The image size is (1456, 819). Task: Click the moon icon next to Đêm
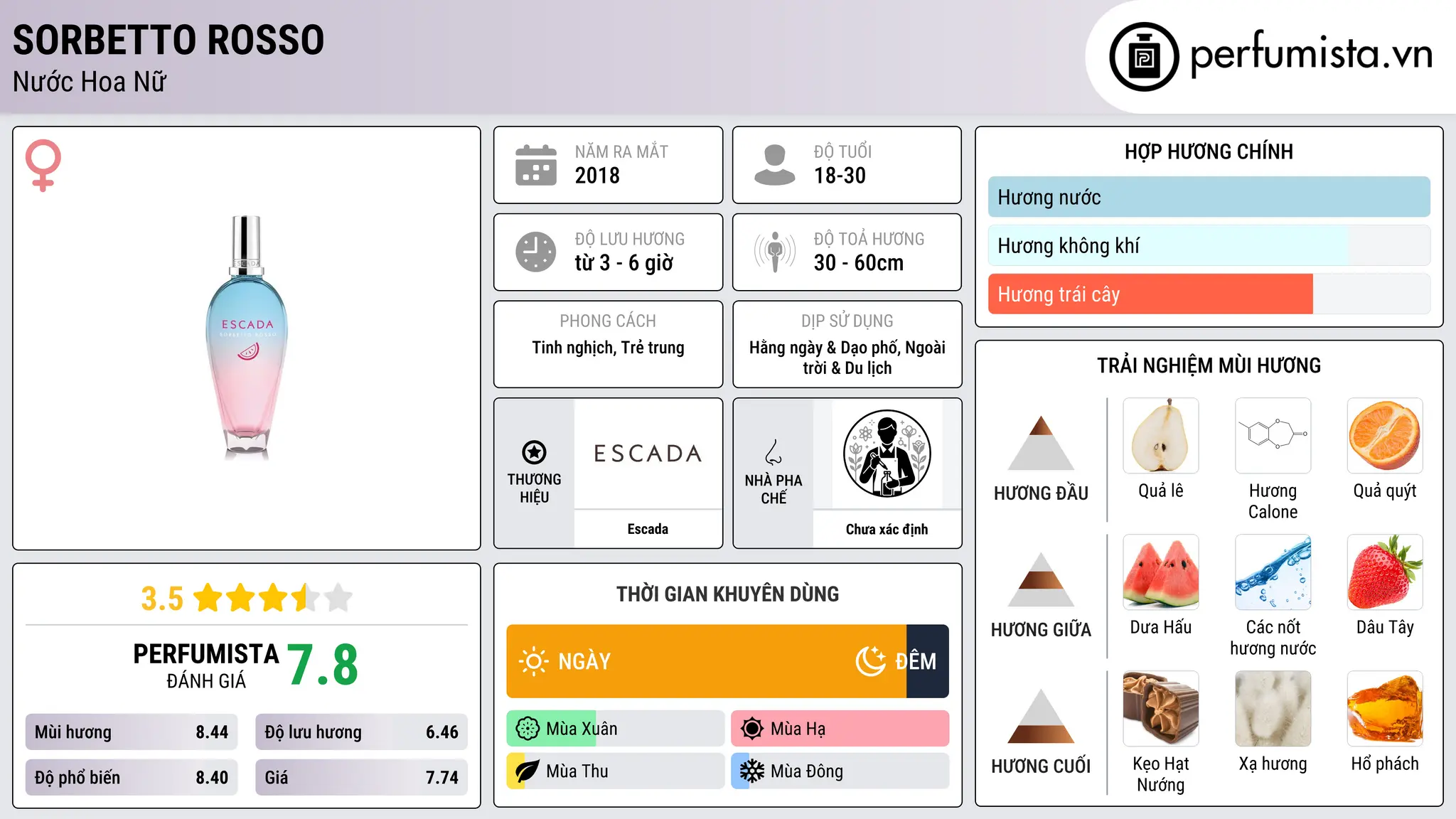pyautogui.click(x=870, y=661)
